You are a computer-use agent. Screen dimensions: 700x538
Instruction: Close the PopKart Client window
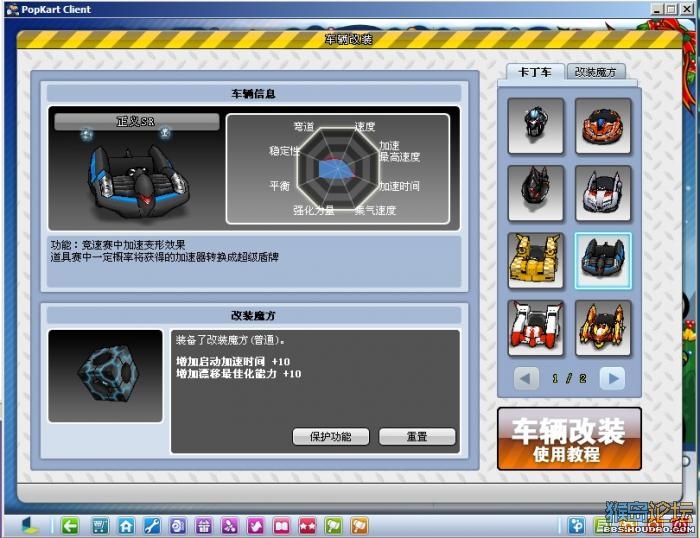tap(687, 9)
